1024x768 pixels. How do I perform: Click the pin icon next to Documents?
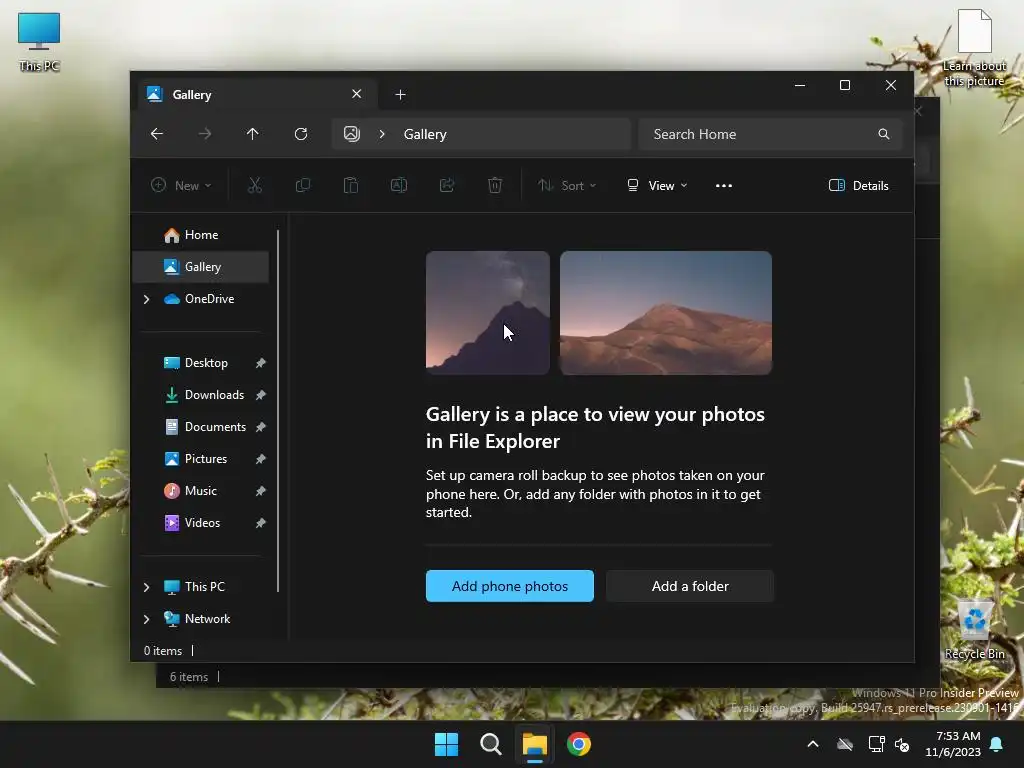261,427
